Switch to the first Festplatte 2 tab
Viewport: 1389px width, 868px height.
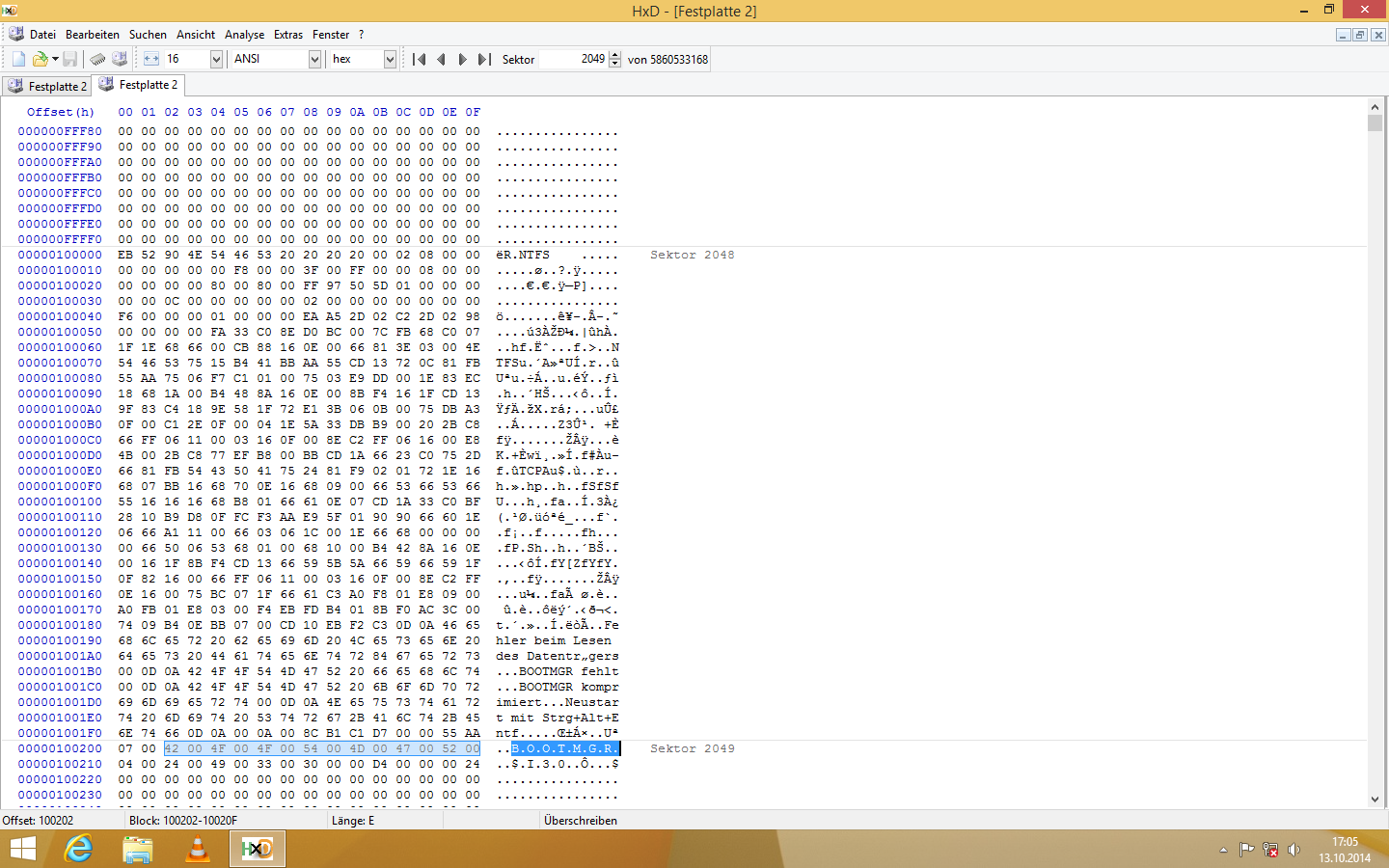[47, 86]
